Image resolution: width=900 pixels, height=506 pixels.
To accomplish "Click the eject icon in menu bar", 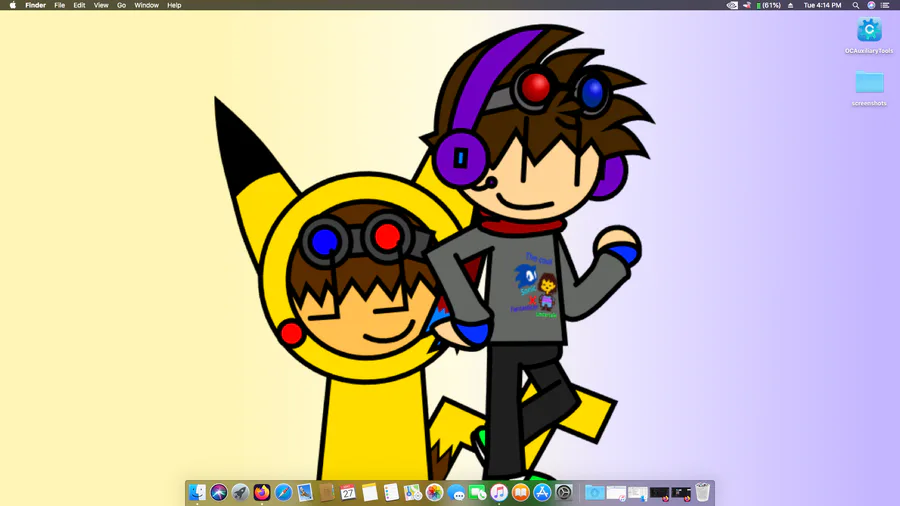I will pyautogui.click(x=790, y=5).
